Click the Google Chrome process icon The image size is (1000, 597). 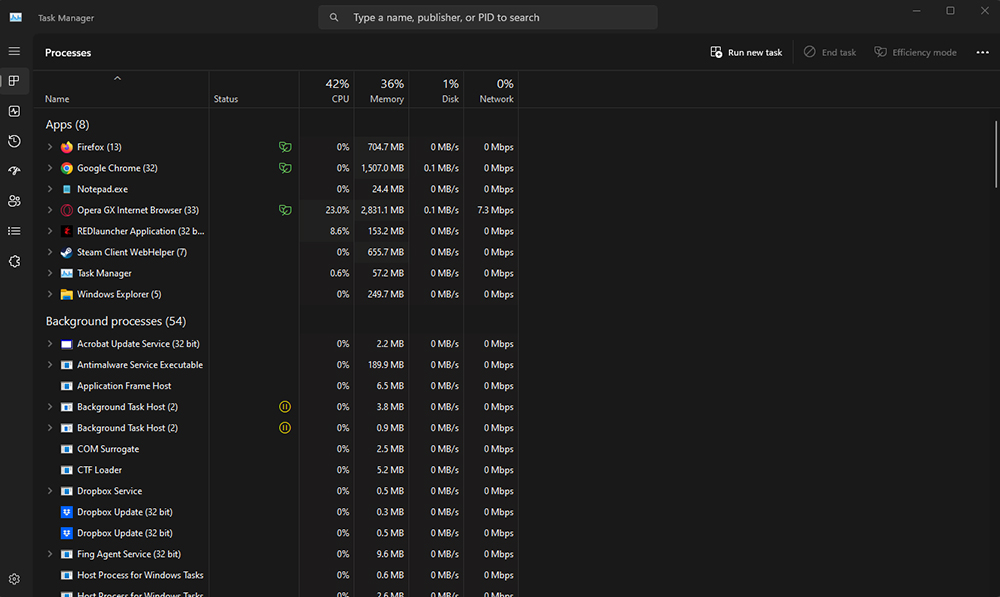tap(66, 168)
